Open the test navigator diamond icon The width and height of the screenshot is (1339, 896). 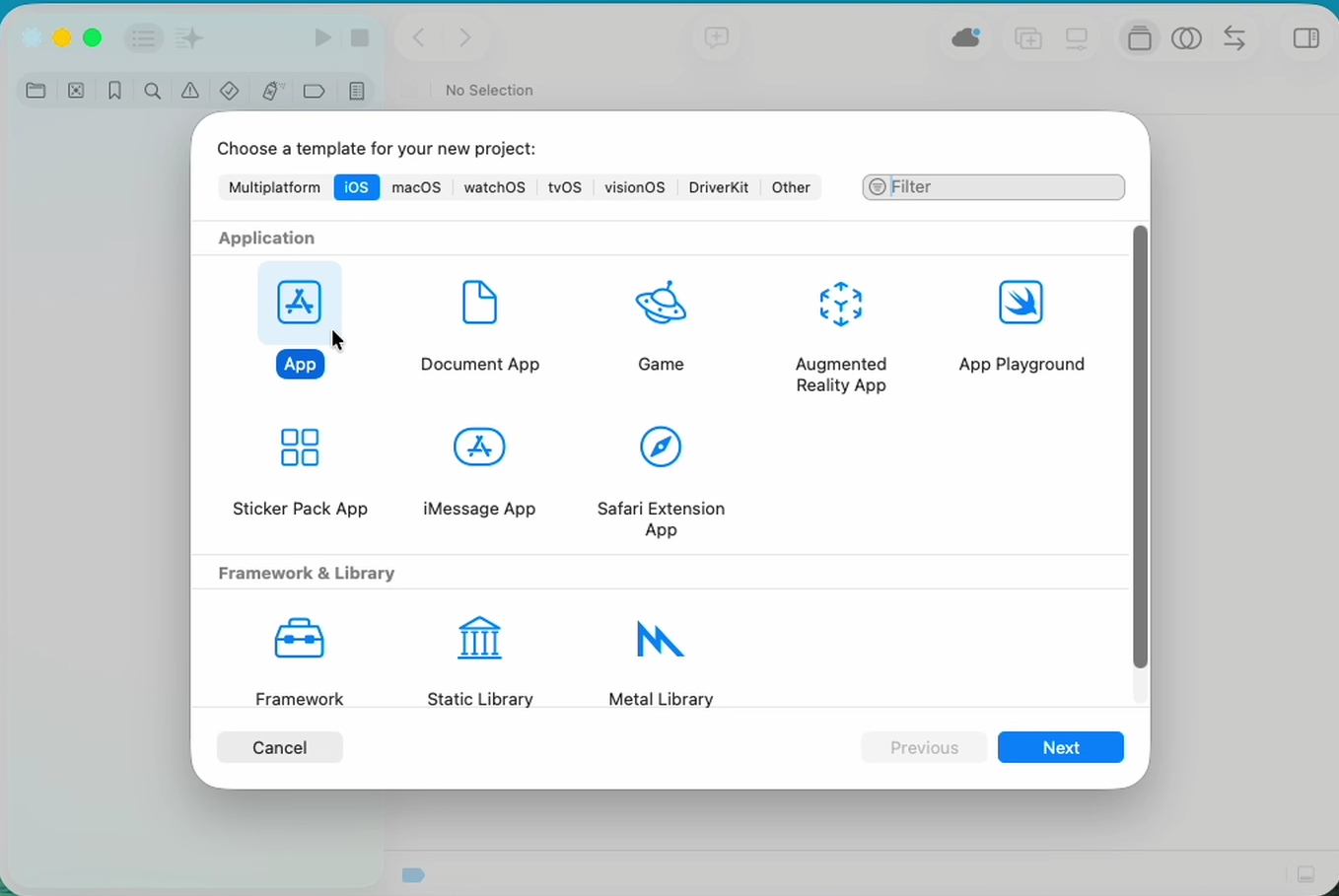coord(229,91)
